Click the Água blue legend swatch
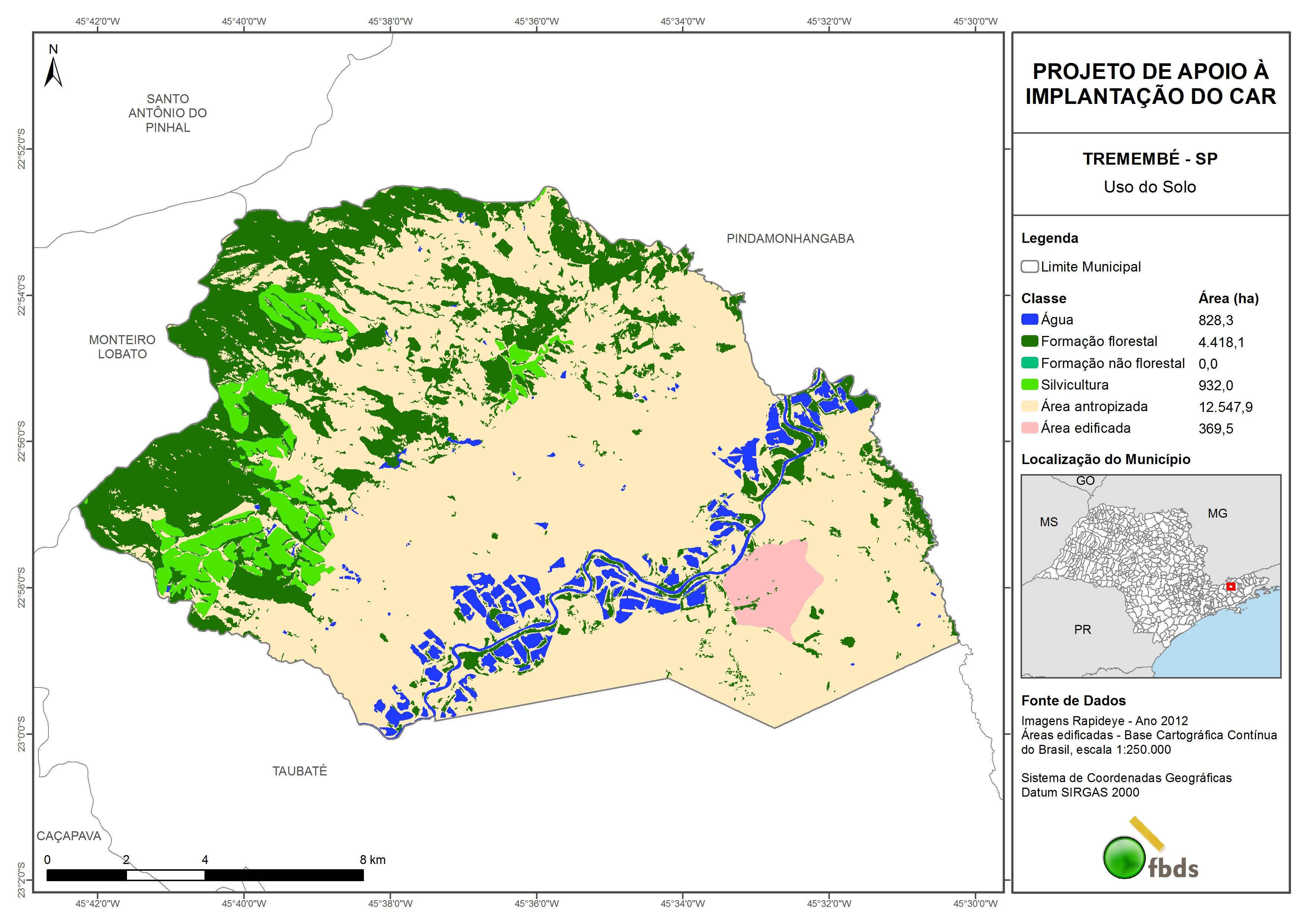Image resolution: width=1307 pixels, height=924 pixels. pyautogui.click(x=1029, y=320)
